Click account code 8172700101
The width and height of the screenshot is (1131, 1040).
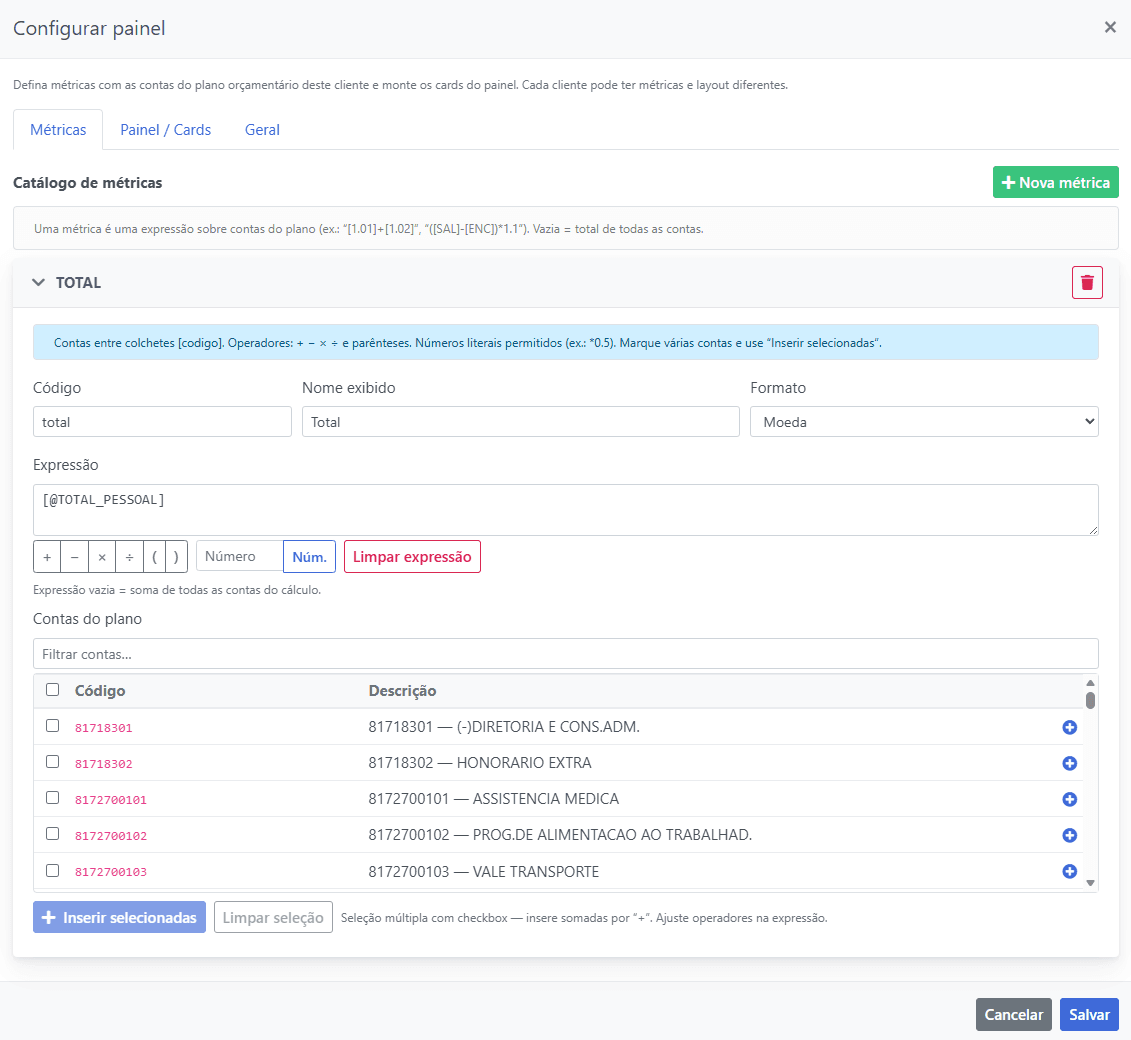(x=111, y=800)
